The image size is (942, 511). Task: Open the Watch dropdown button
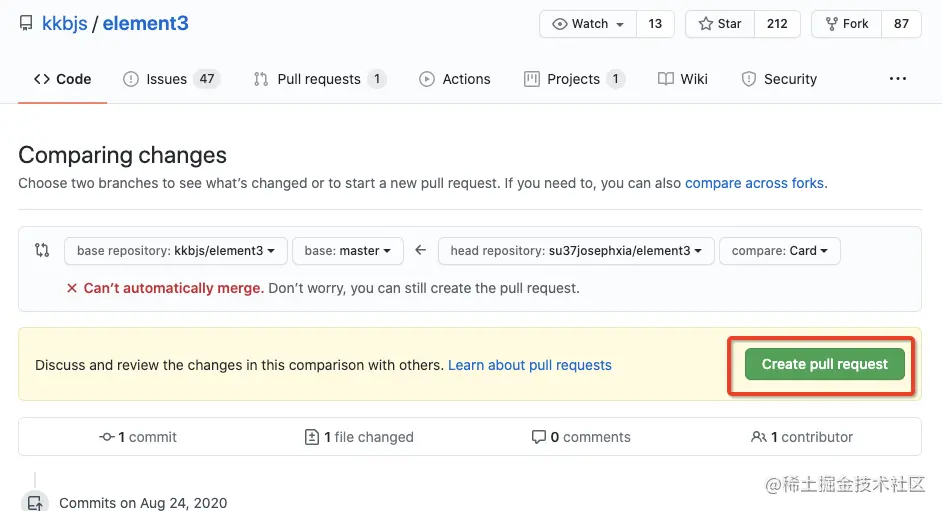point(589,24)
